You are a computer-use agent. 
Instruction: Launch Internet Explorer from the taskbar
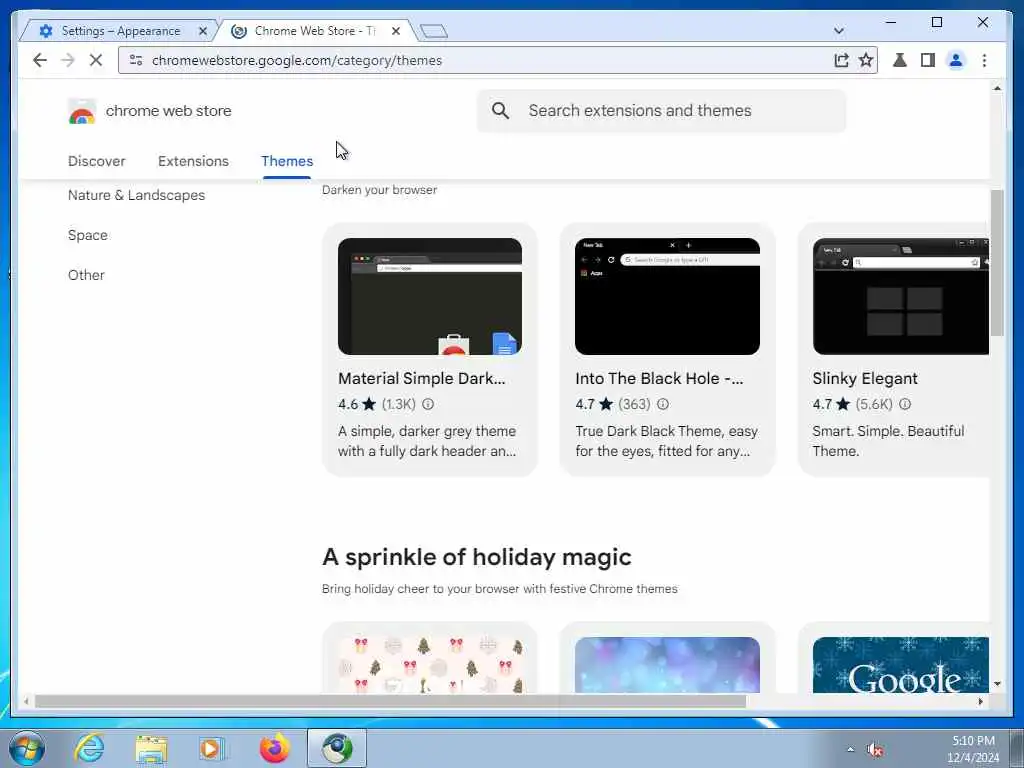89,748
